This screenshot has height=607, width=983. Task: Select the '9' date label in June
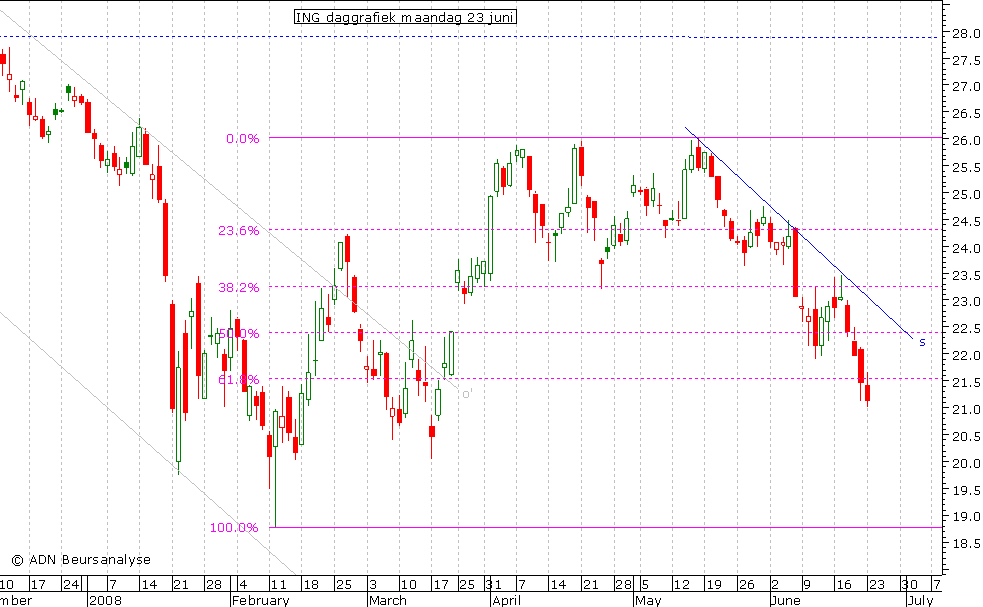coord(806,584)
